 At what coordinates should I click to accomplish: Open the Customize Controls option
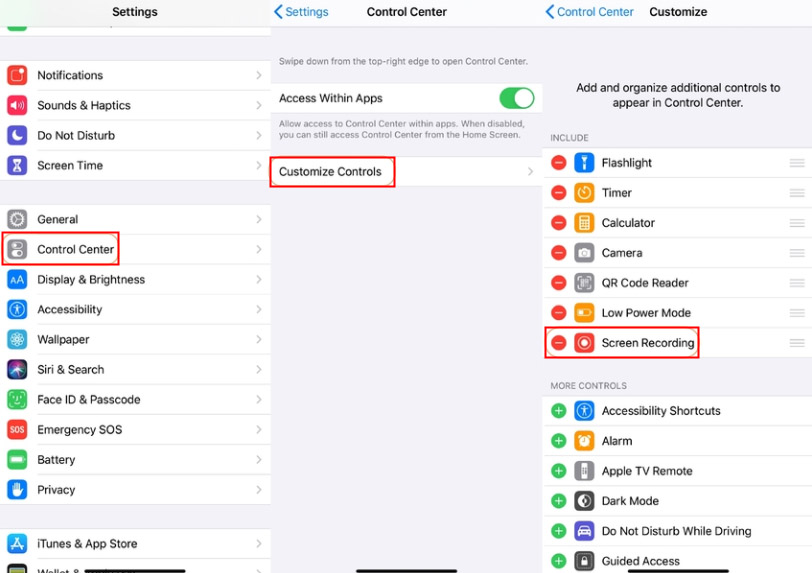[x=407, y=171]
